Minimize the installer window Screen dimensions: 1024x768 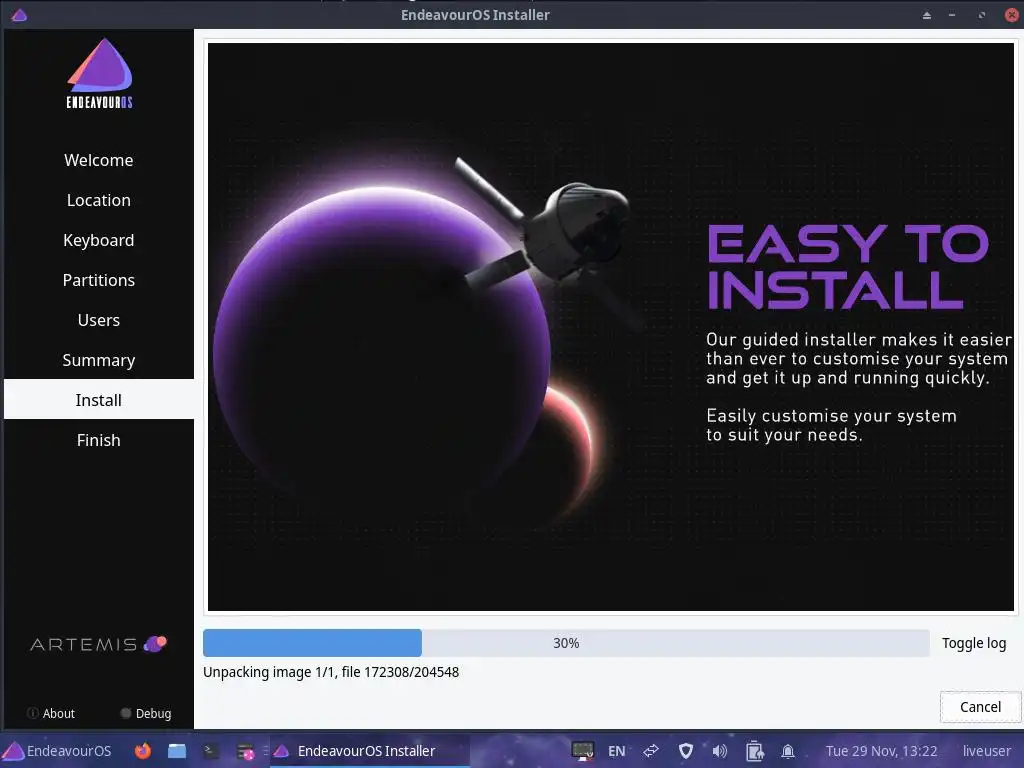952,15
